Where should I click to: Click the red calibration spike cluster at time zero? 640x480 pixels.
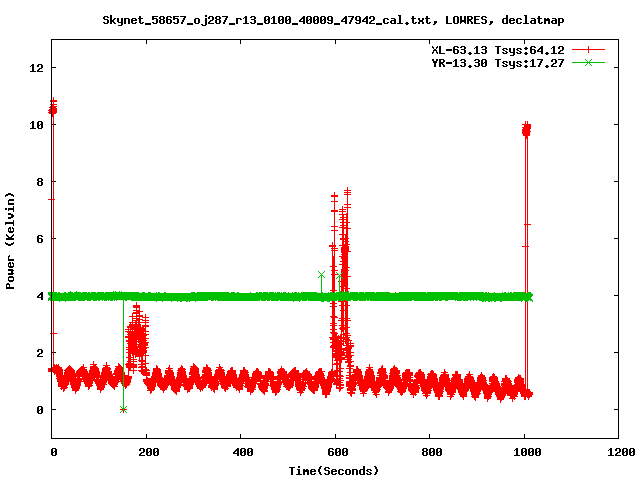(53, 108)
